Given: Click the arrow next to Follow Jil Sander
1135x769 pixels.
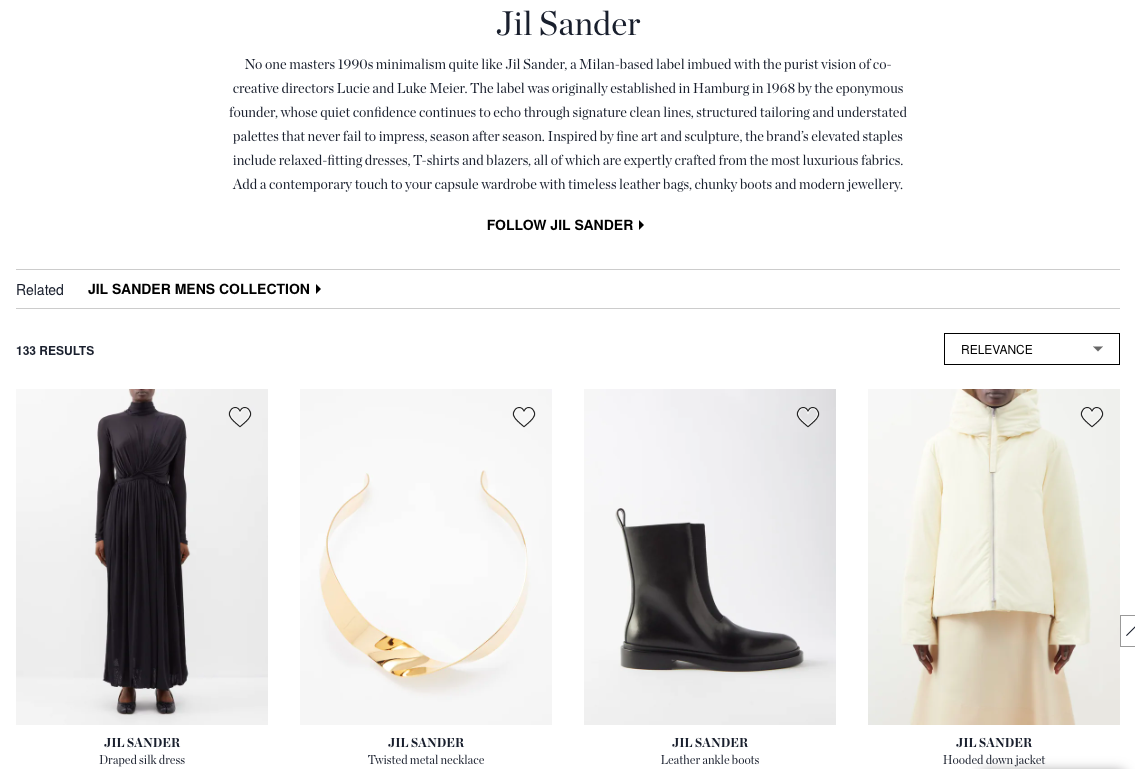Looking at the screenshot, I should [641, 225].
